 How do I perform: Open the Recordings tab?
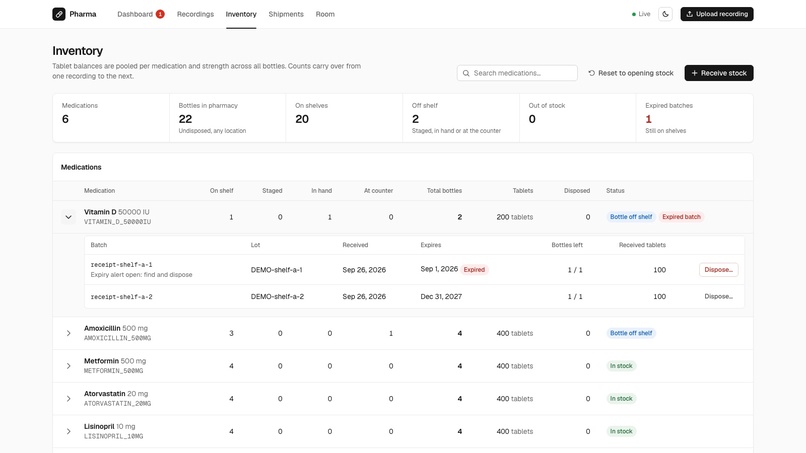[x=195, y=14]
